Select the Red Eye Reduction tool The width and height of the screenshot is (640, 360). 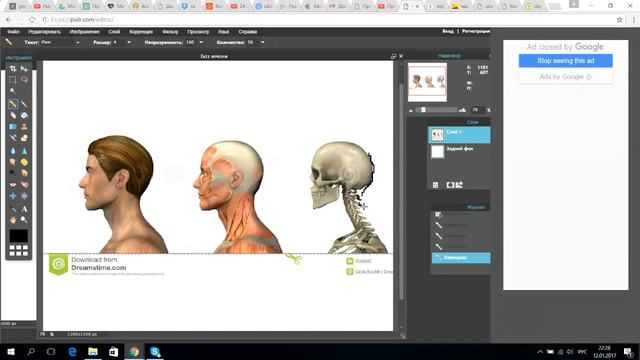point(13,184)
